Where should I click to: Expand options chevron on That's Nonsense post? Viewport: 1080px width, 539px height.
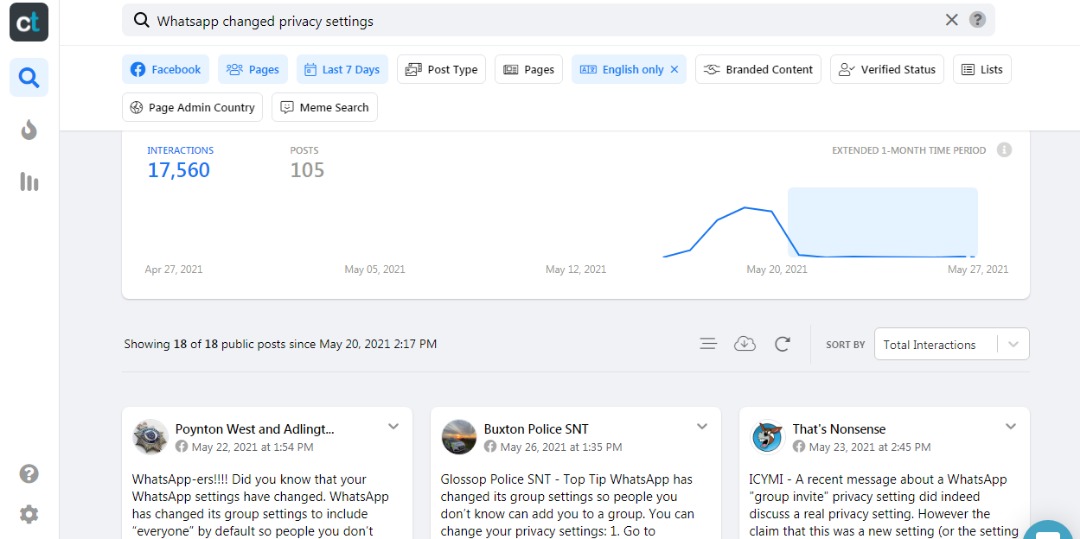(x=1010, y=426)
